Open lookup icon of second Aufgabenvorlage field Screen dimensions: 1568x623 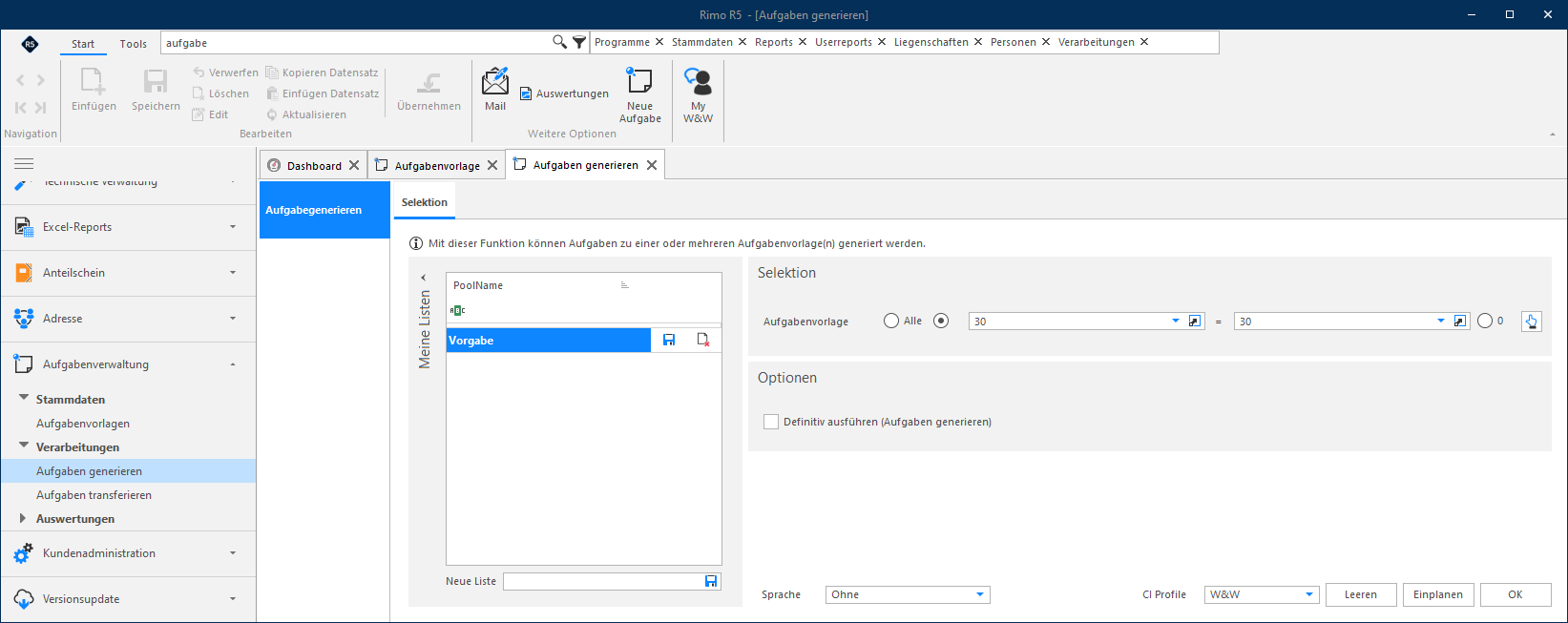[x=1460, y=322]
